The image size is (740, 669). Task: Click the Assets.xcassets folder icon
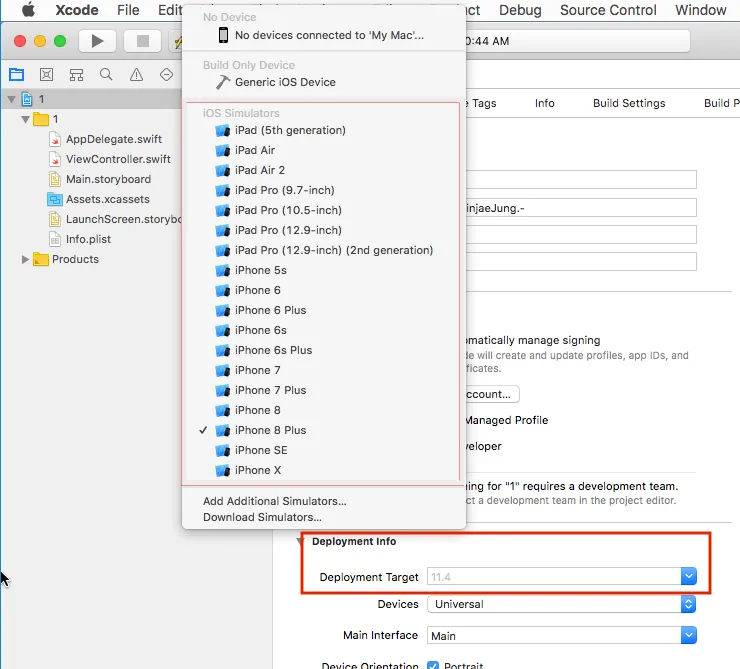[x=55, y=199]
